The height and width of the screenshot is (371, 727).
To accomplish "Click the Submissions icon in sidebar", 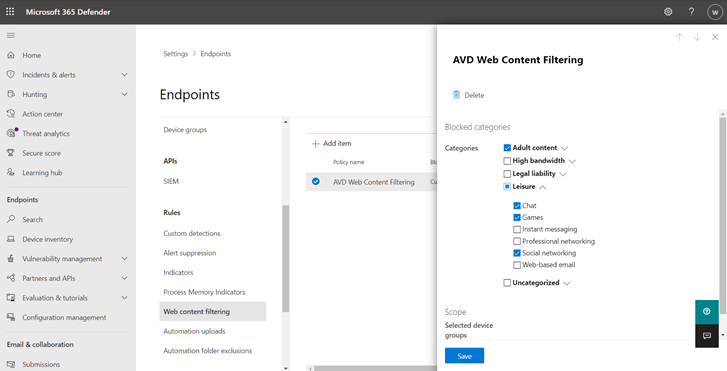I will 11,364.
